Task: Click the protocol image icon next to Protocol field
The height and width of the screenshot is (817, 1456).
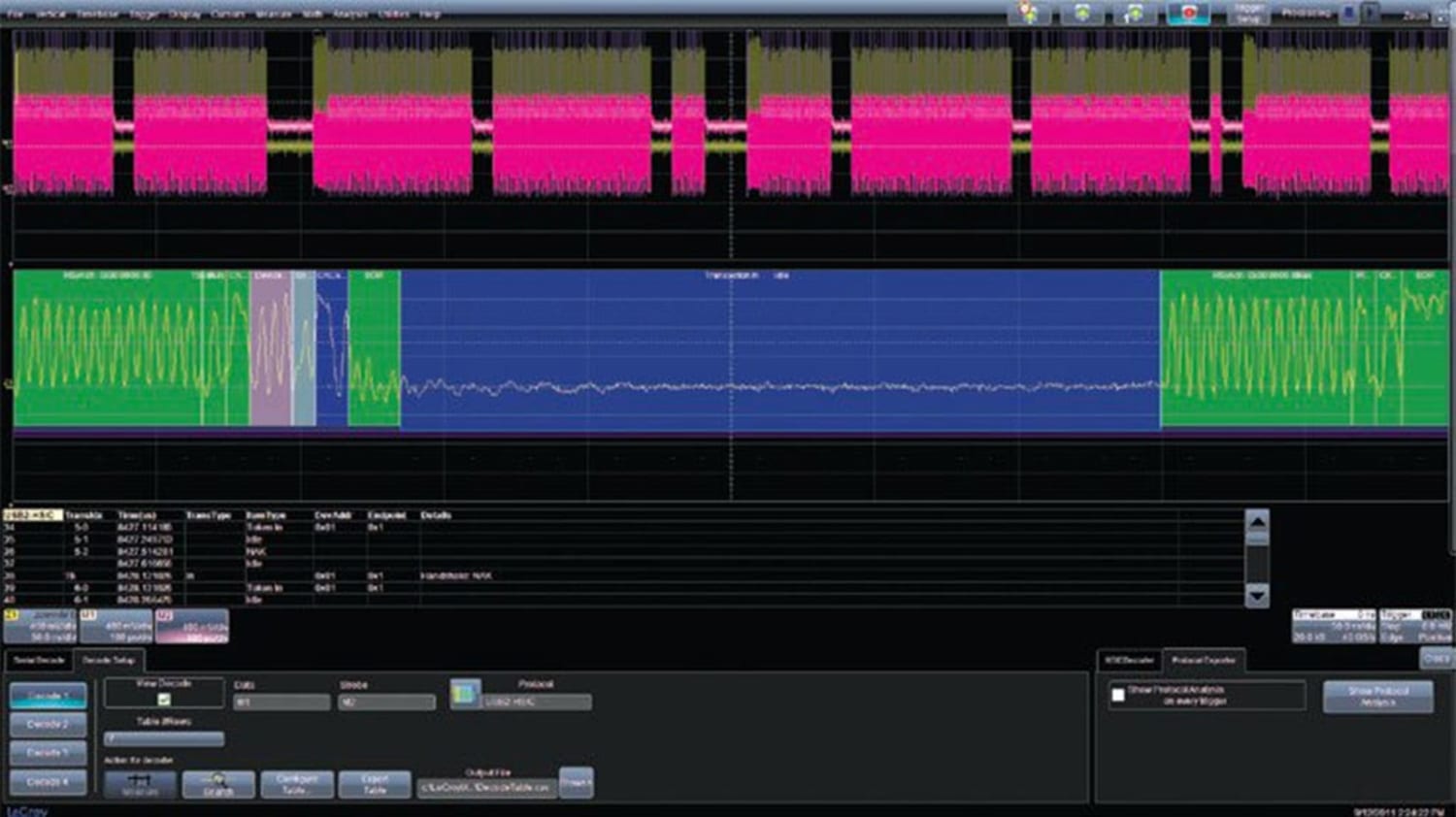Action: 467,692
